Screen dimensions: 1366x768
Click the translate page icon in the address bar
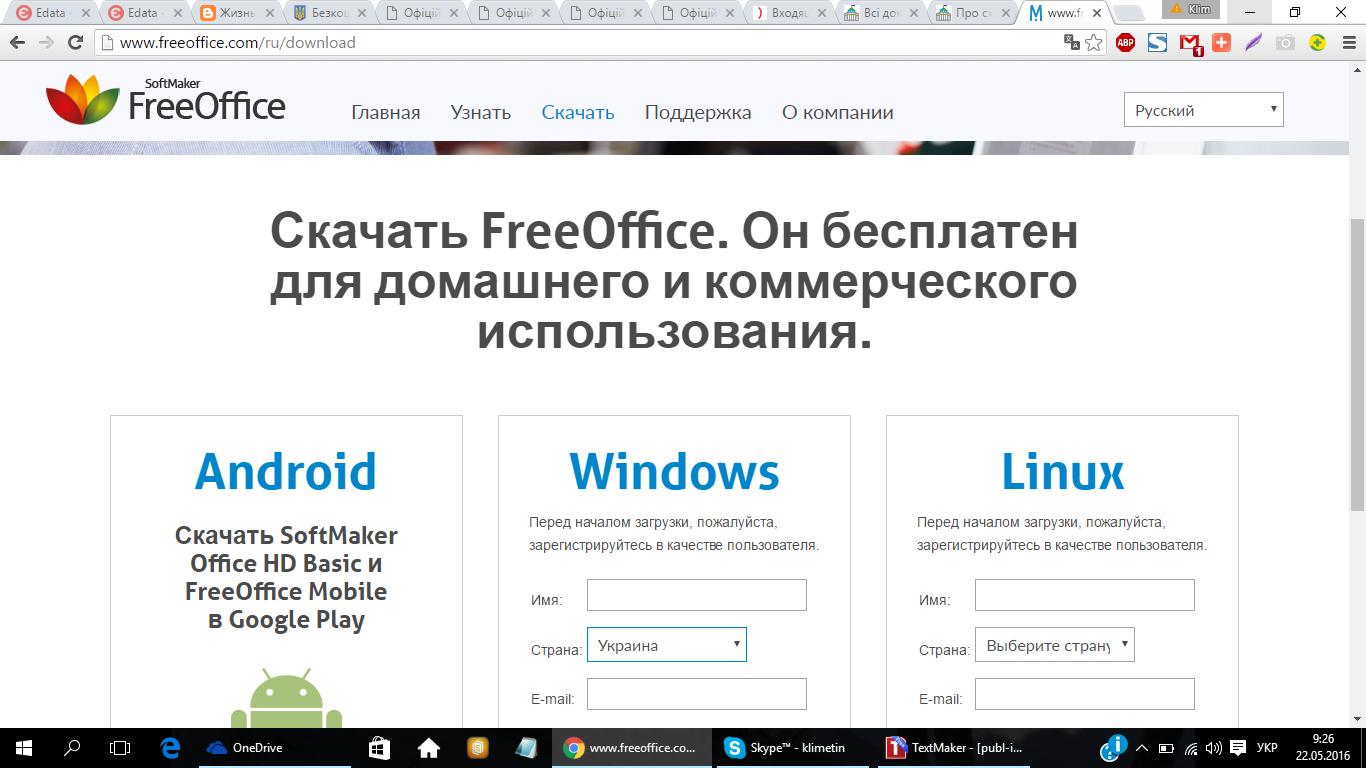pyautogui.click(x=1071, y=43)
